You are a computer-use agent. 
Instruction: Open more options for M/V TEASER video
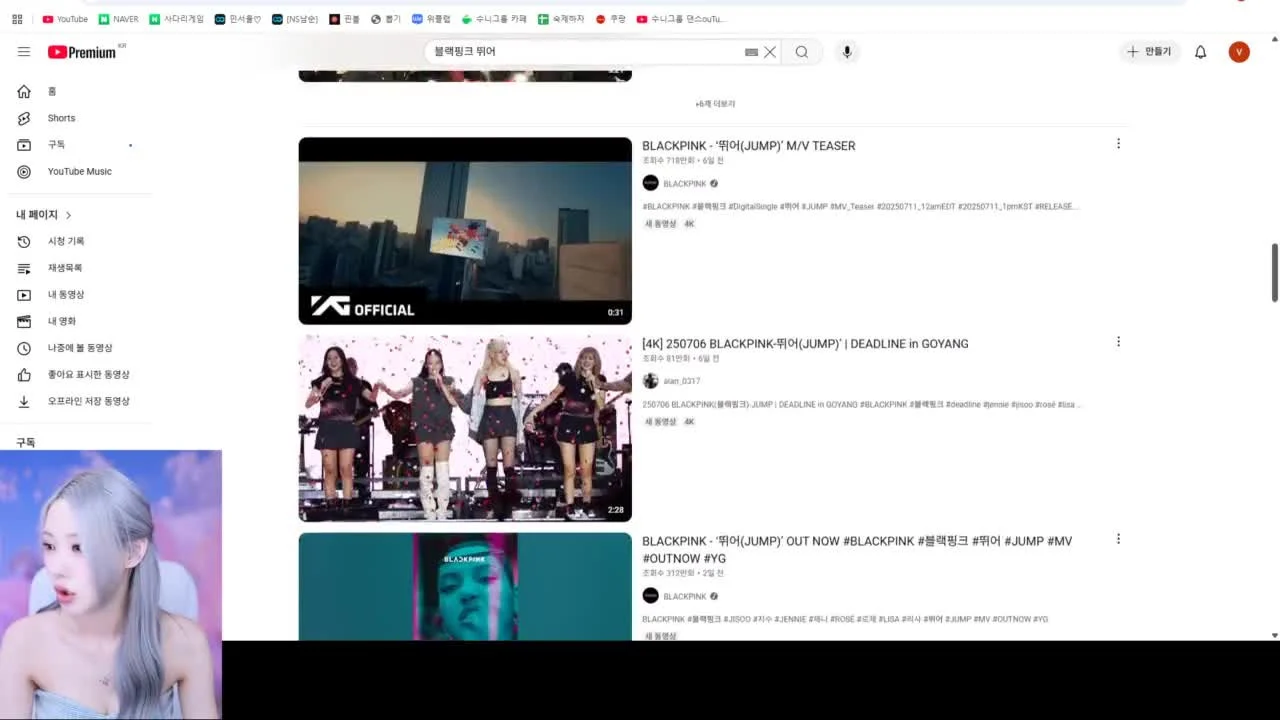point(1118,144)
